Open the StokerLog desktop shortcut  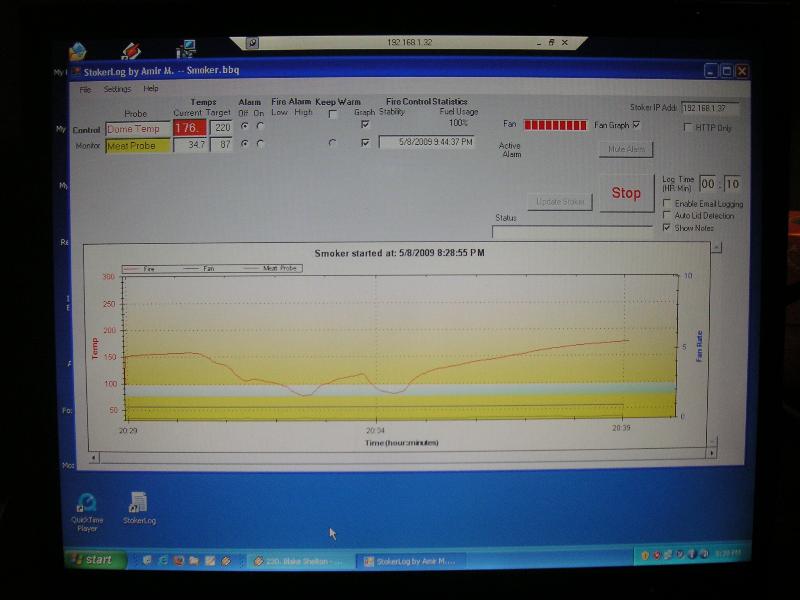tap(139, 503)
